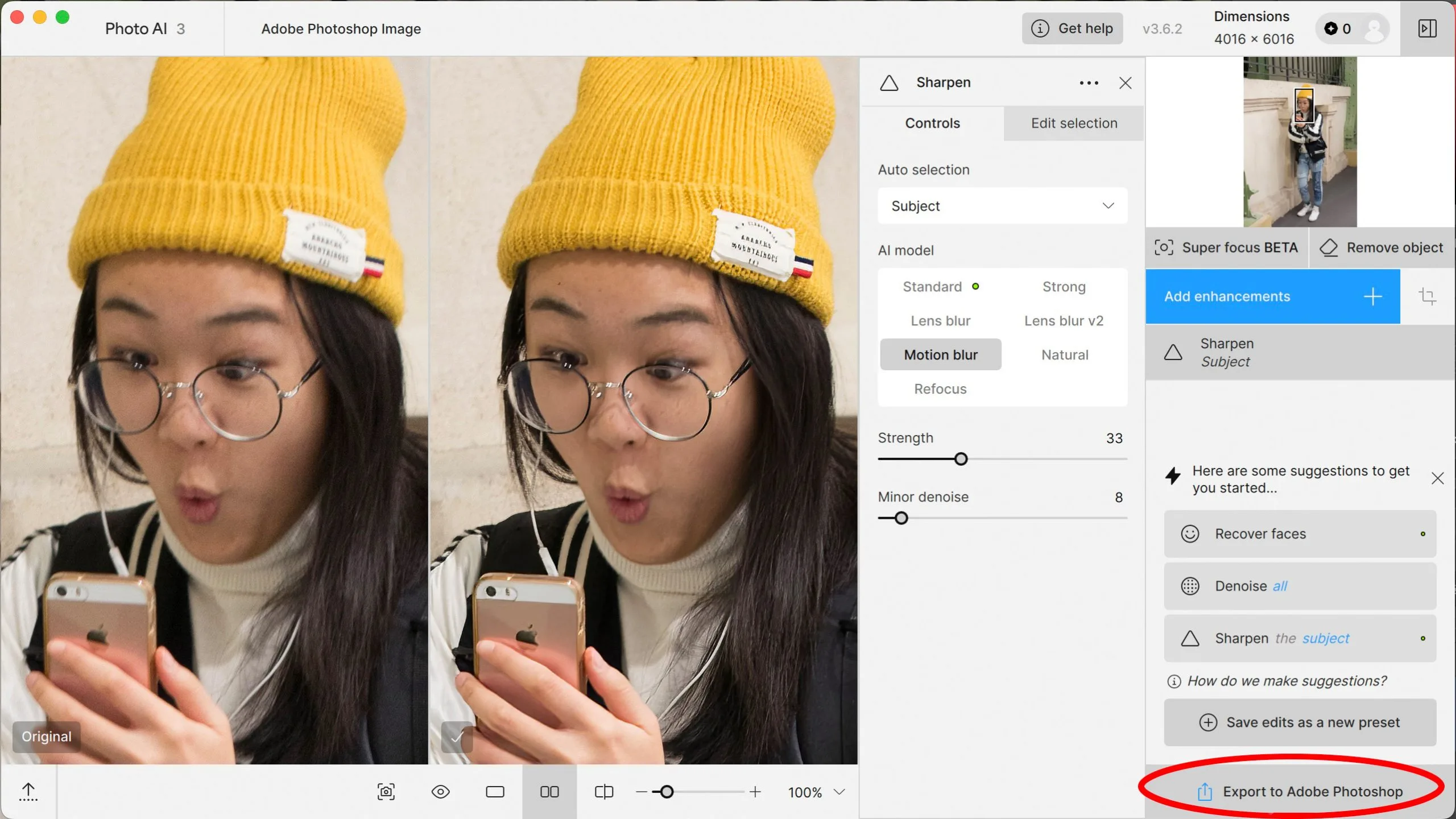
Task: Click the capture preview refresh icon
Action: pos(386,792)
